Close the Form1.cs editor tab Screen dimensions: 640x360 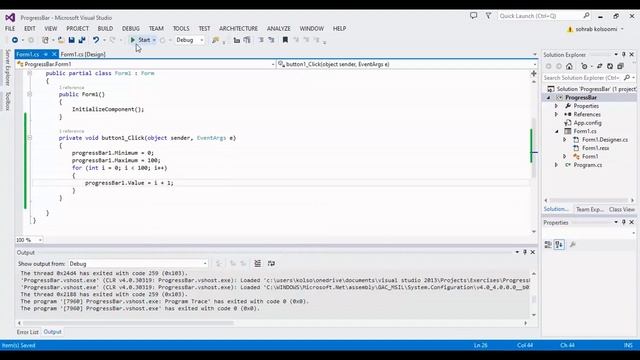54,54
